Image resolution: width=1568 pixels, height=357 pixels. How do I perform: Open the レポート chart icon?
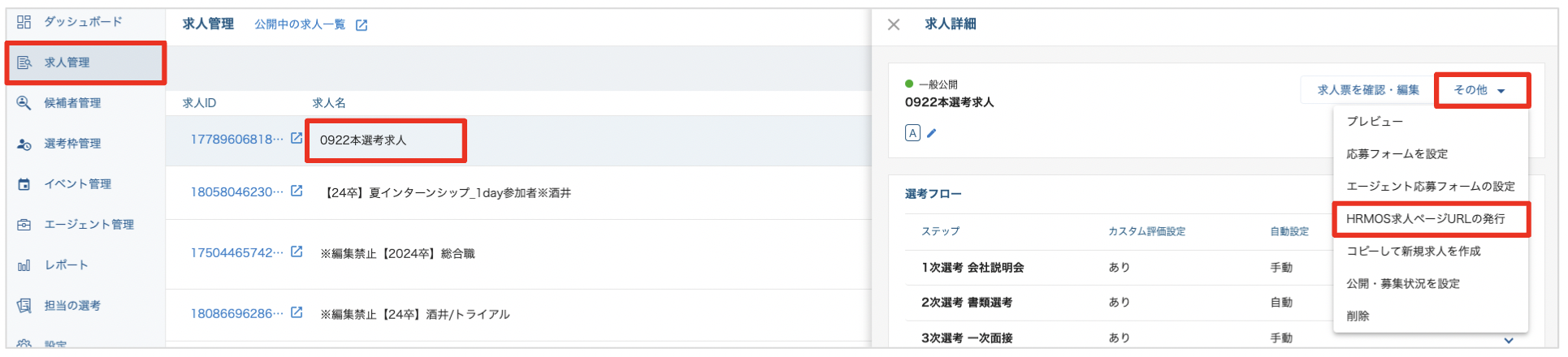tap(24, 265)
